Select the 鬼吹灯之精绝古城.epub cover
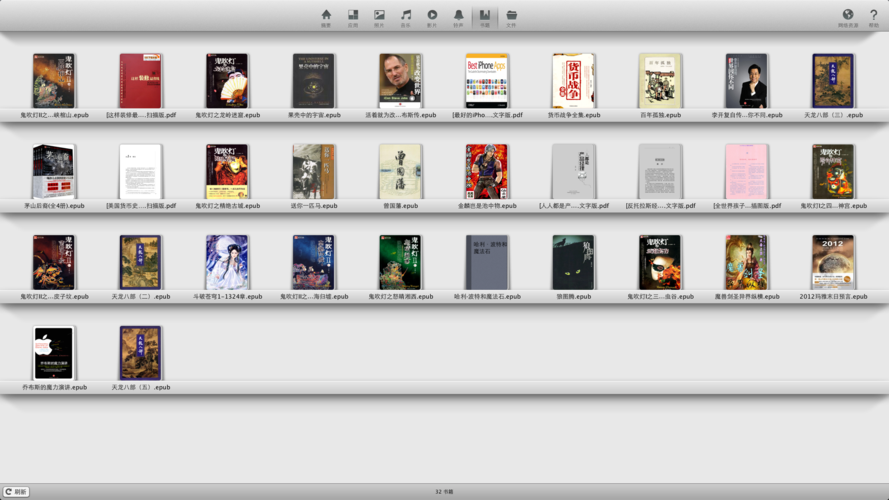Viewport: 889px width, 500px height. pos(227,172)
